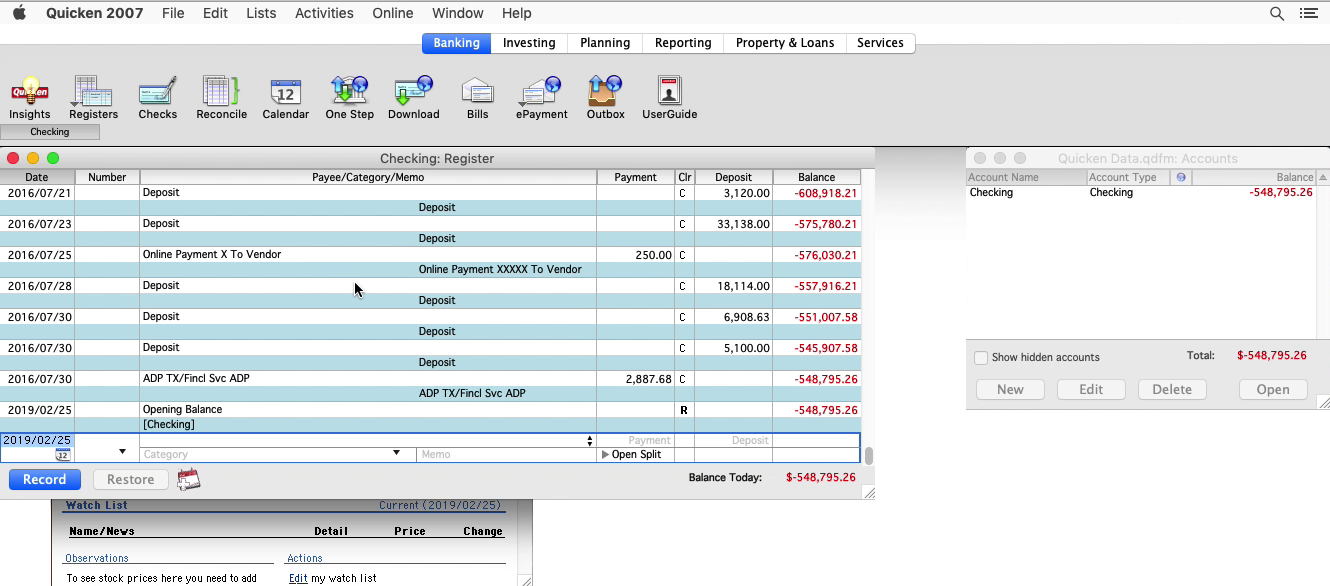Open the Insights toolbar icon
This screenshot has width=1330, height=586.
(30, 98)
